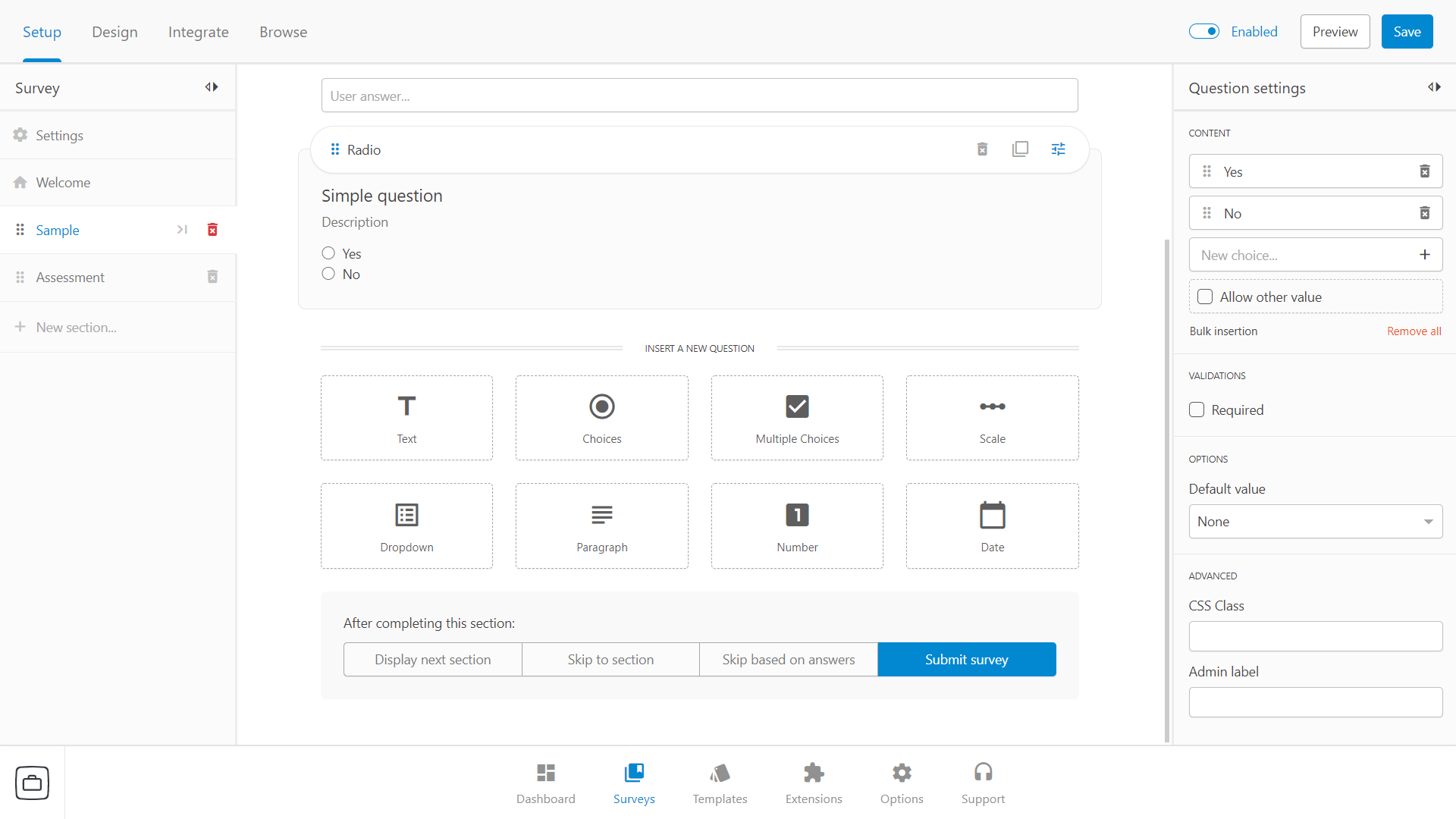Open Radio question settings sliders icon
1456x819 pixels.
[1058, 149]
